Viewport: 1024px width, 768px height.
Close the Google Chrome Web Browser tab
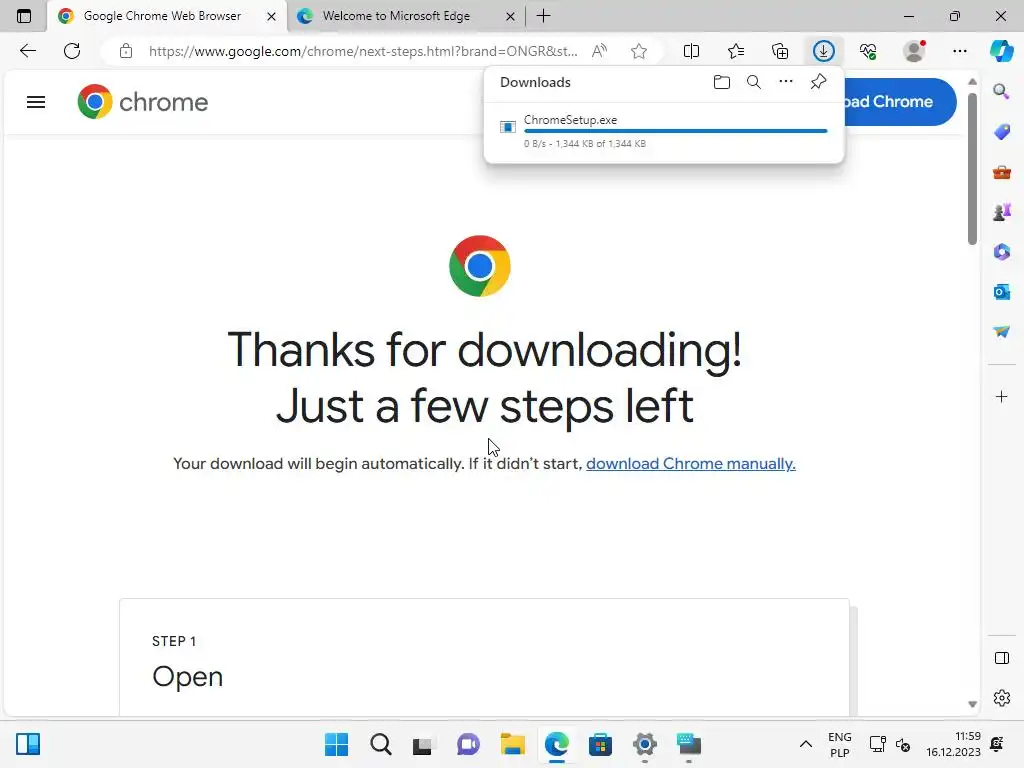[271, 16]
